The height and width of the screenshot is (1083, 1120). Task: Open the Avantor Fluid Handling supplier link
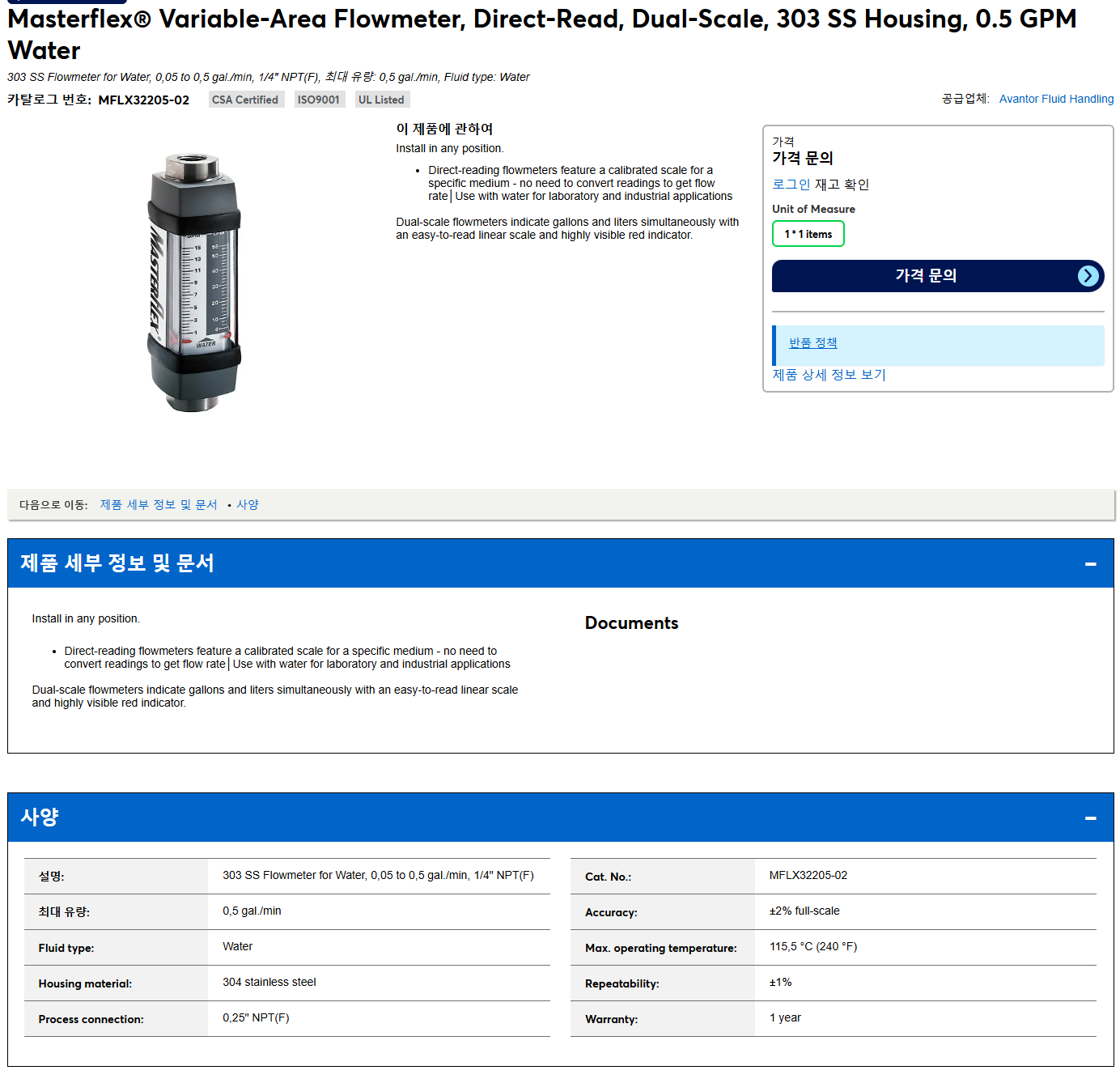[1056, 99]
